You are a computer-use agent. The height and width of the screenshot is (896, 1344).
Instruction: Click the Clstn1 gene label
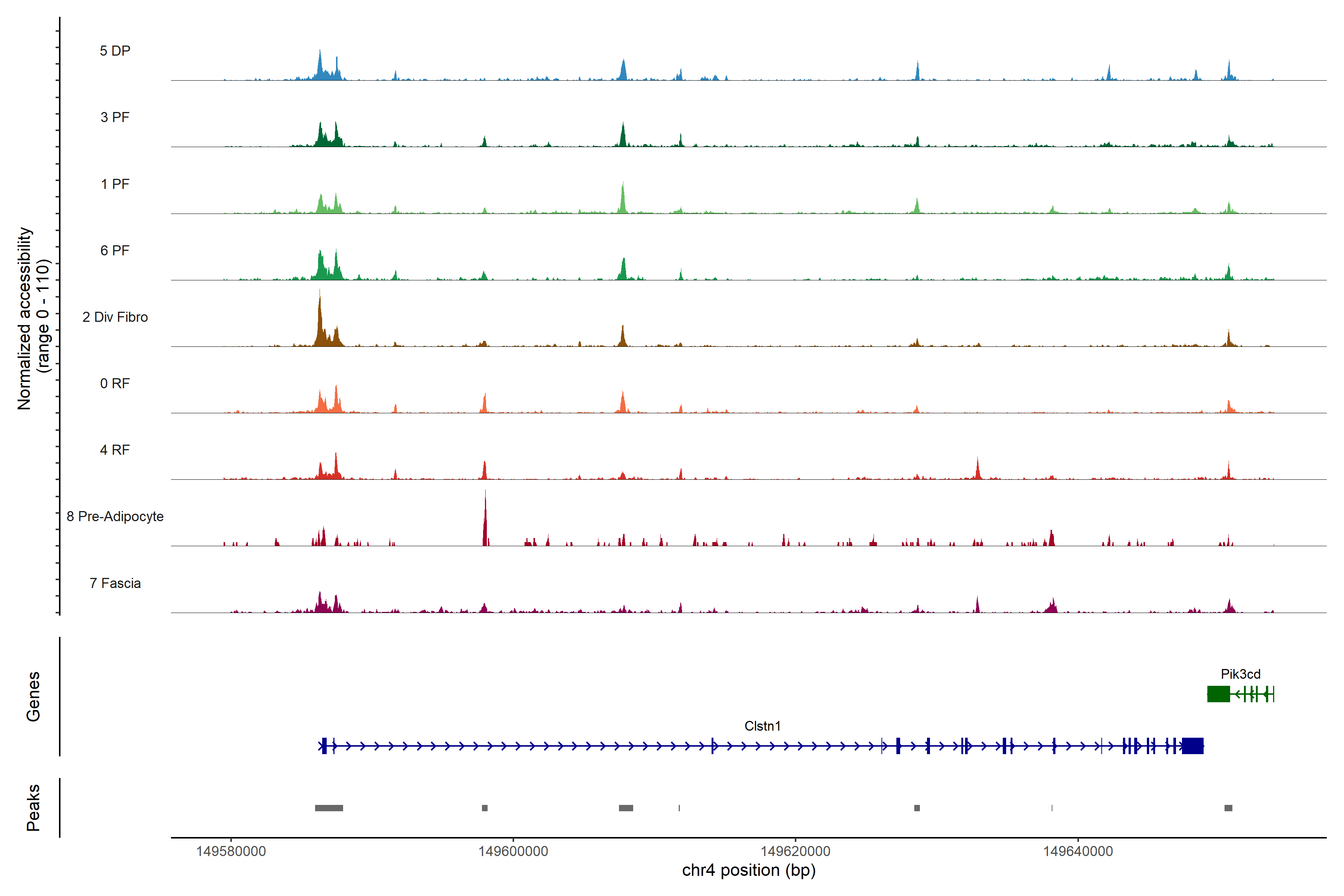click(x=762, y=726)
